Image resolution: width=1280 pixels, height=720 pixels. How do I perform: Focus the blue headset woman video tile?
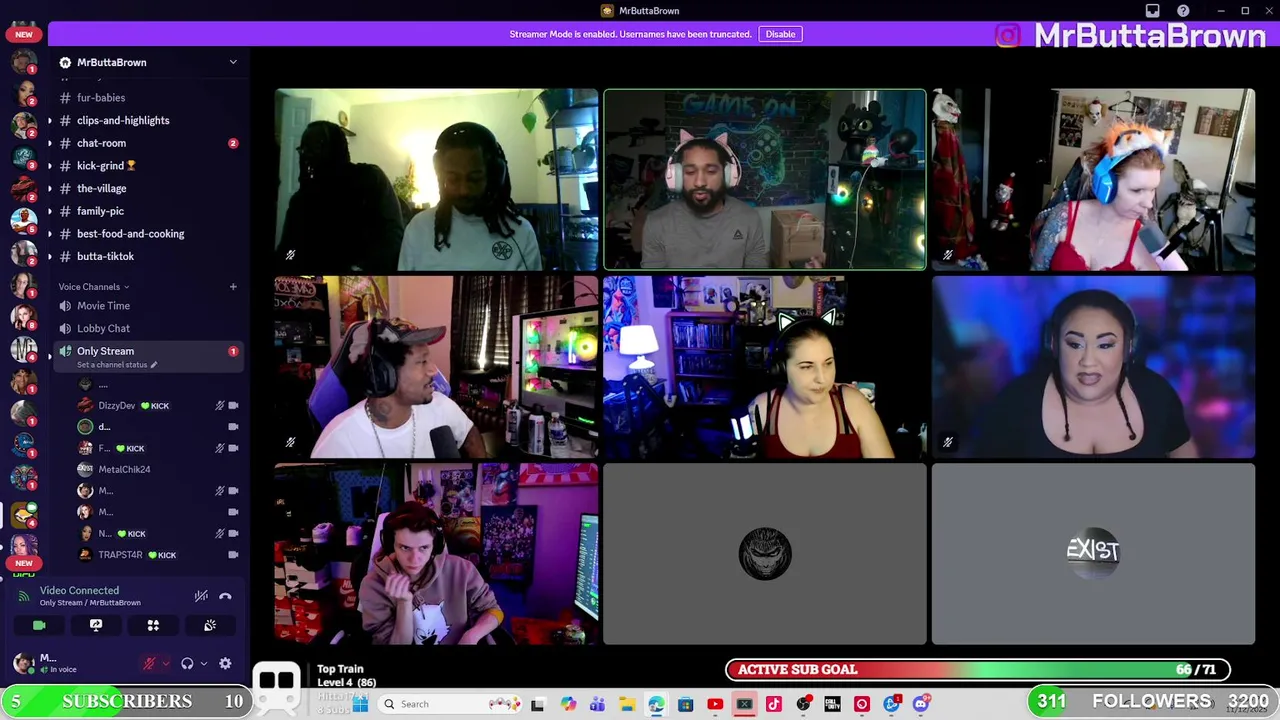1093,180
